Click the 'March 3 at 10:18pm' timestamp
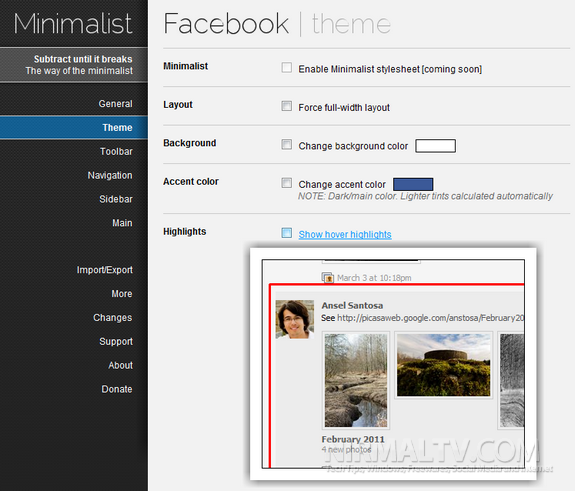Image resolution: width=575 pixels, height=491 pixels. point(374,278)
